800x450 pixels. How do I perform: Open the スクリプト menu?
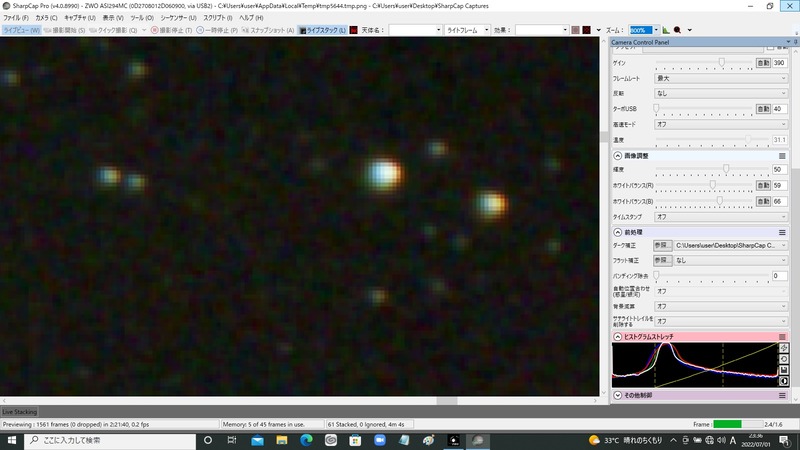[x=218, y=18]
